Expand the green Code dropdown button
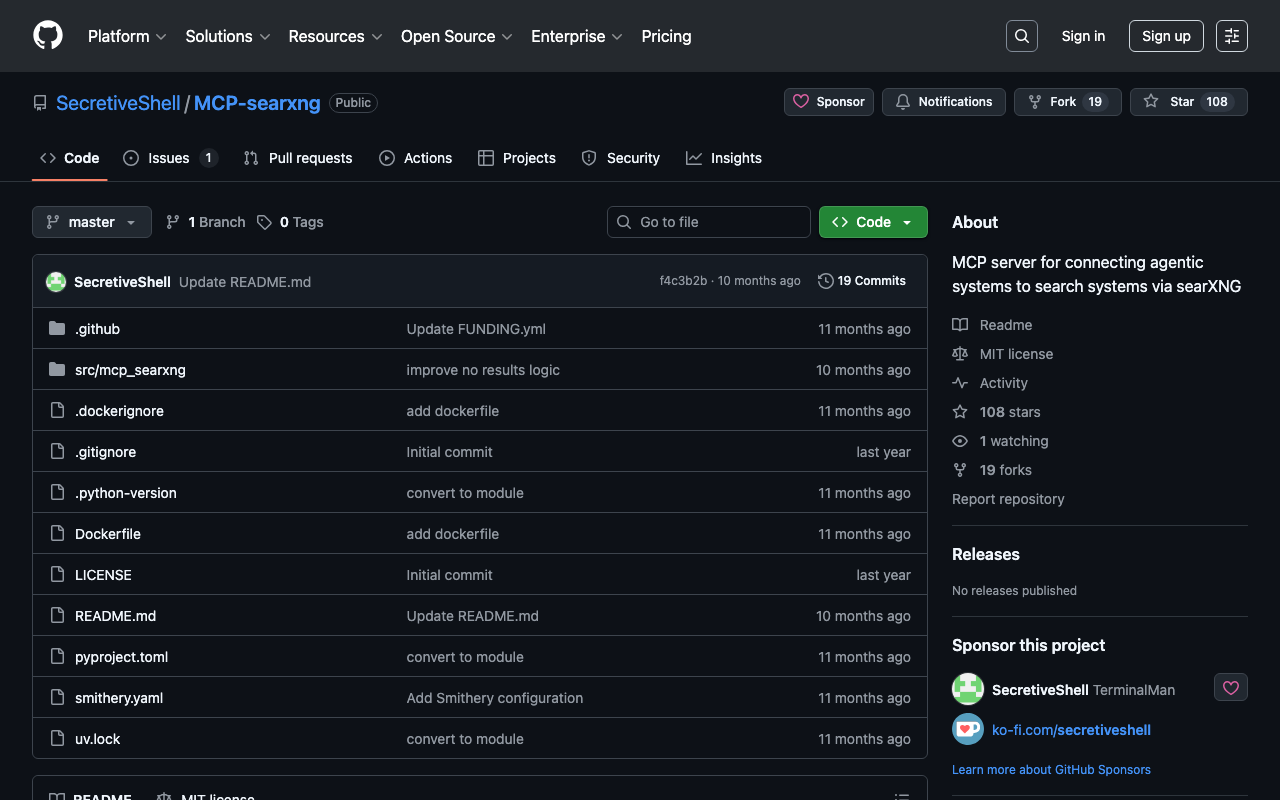1280x800 pixels. coord(872,222)
